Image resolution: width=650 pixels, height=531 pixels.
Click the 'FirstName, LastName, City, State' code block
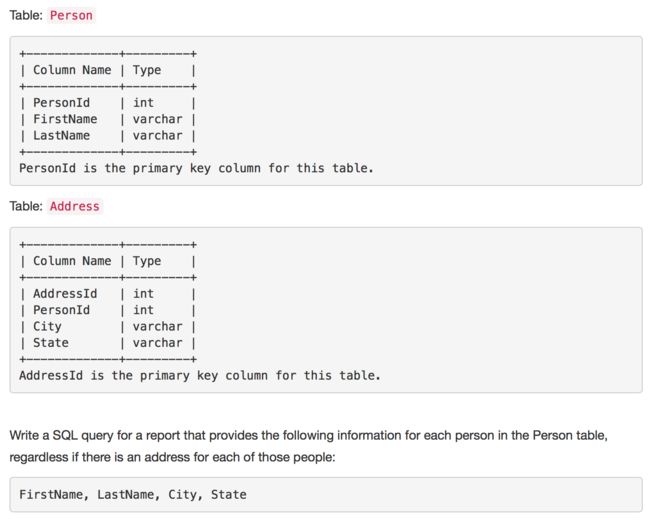[x=326, y=495]
